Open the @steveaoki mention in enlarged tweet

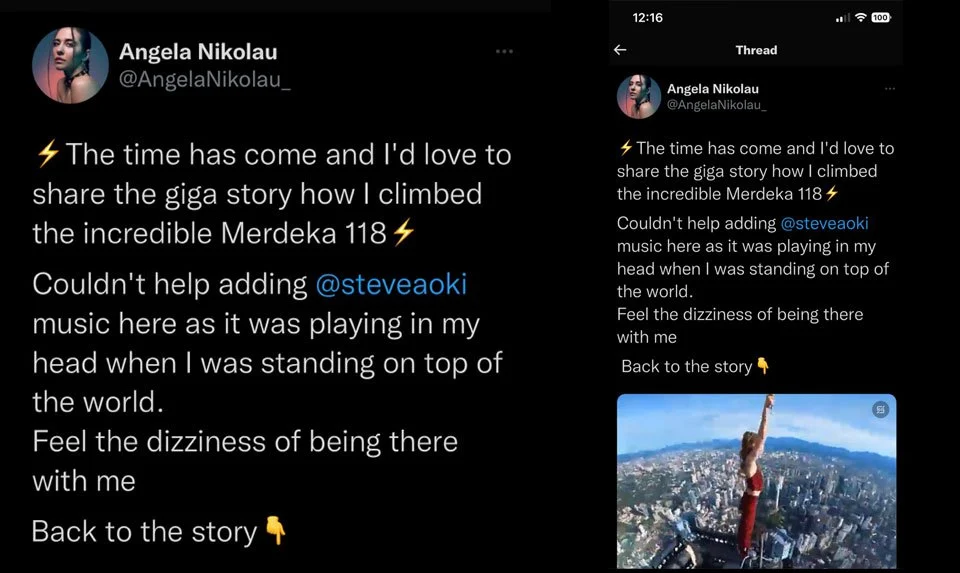(391, 285)
